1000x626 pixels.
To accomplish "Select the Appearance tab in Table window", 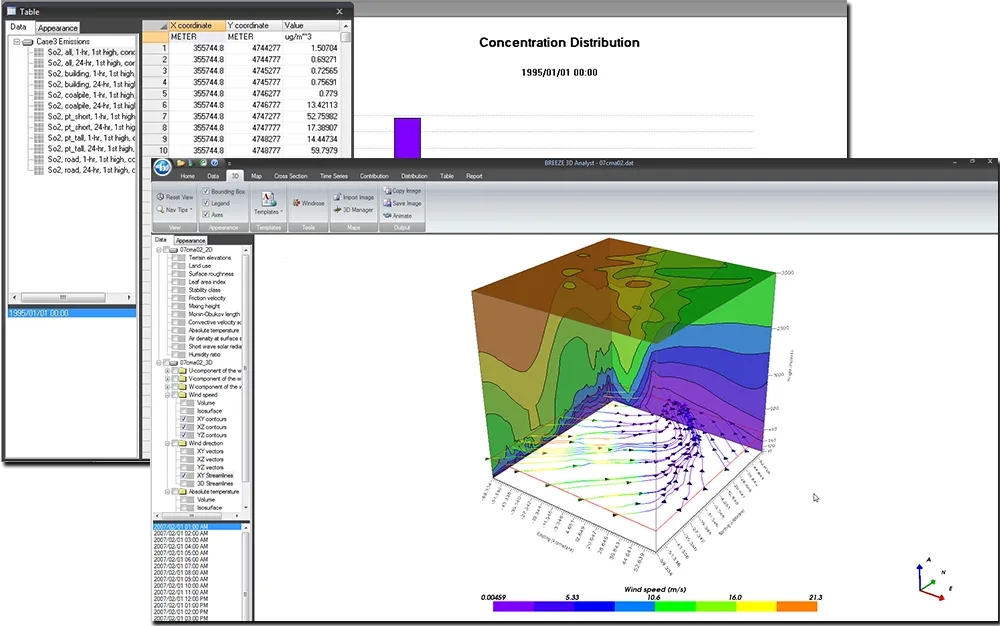I will [x=58, y=28].
